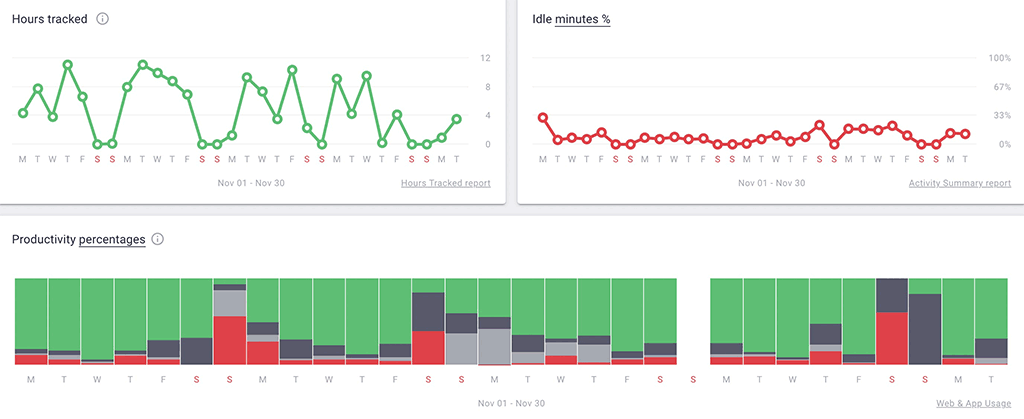
Task: Open the Hours Tracked report link
Action: [x=445, y=183]
